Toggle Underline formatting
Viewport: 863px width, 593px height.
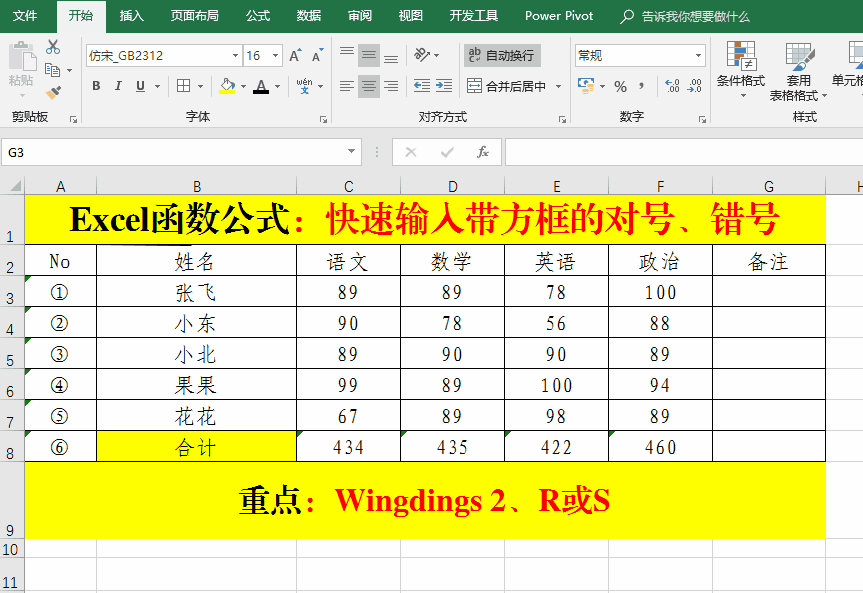coord(140,86)
